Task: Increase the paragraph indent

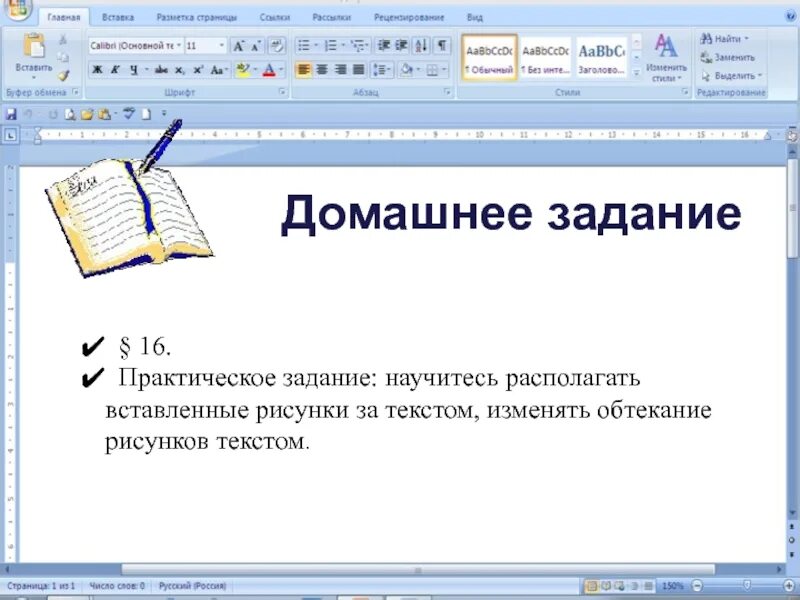Action: [401, 45]
